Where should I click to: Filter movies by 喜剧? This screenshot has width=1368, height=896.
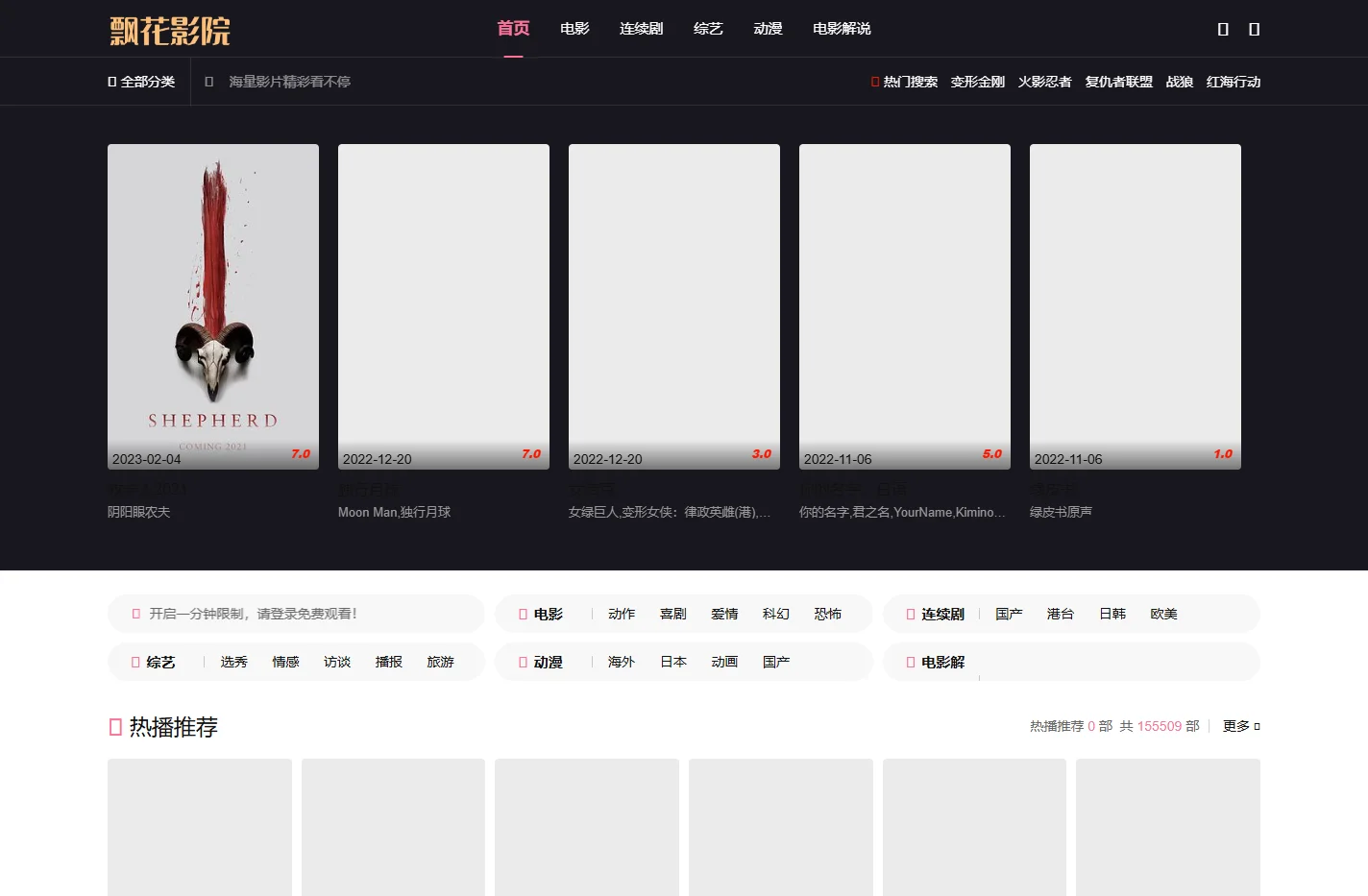tap(673, 614)
